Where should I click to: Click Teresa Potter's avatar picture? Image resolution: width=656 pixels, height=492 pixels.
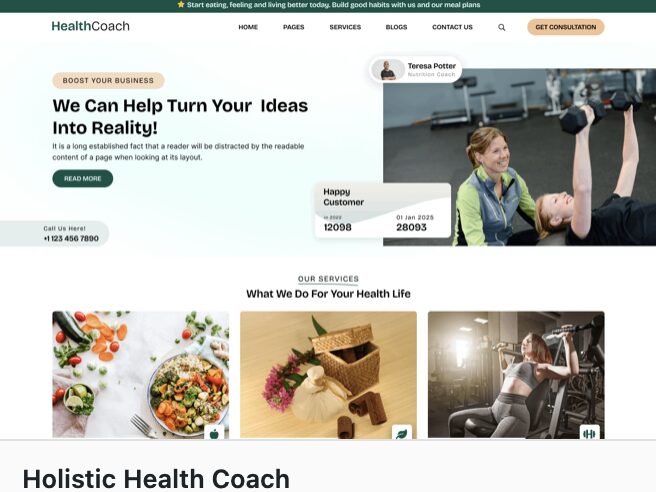click(388, 69)
